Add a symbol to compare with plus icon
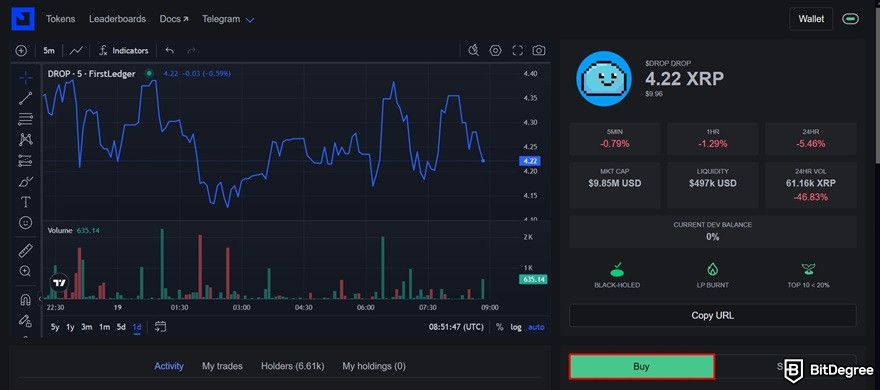Screen dimensions: 880x390 coord(21,51)
